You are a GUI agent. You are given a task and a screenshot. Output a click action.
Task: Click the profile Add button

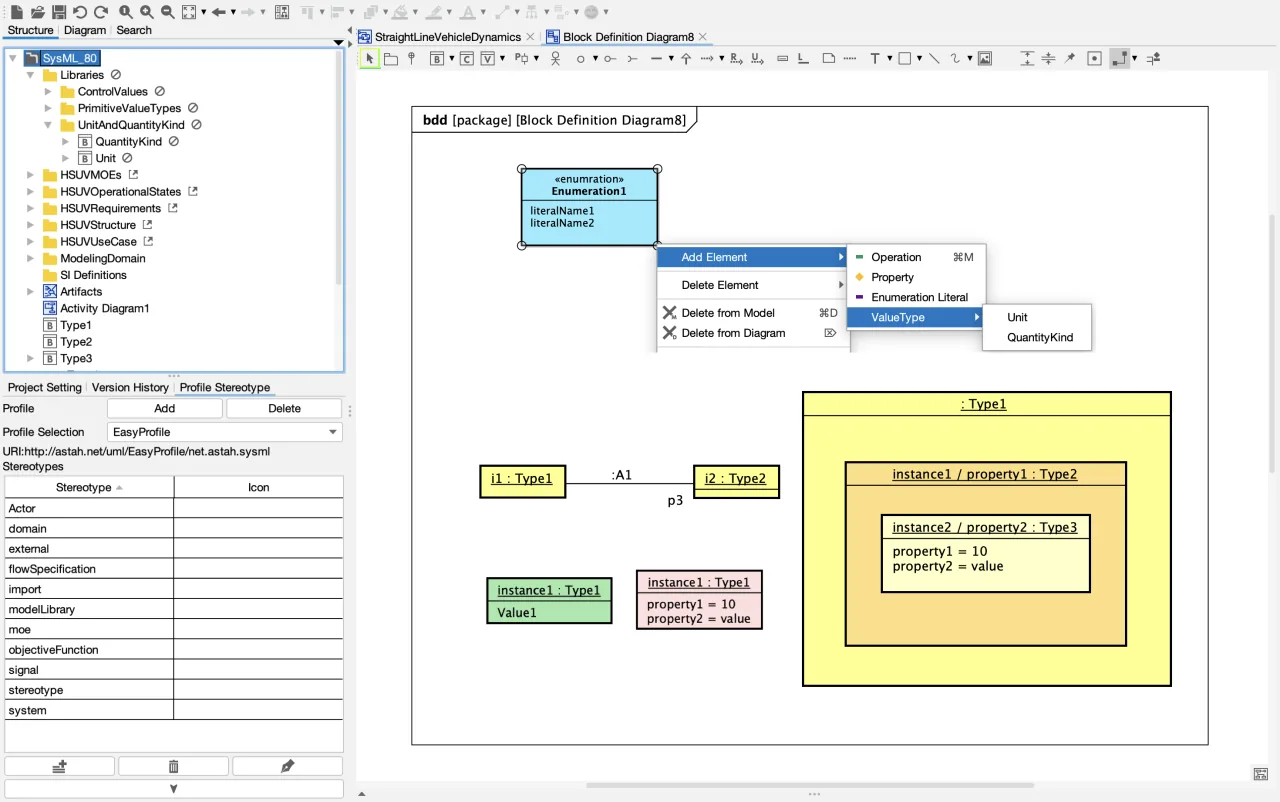[x=165, y=408]
